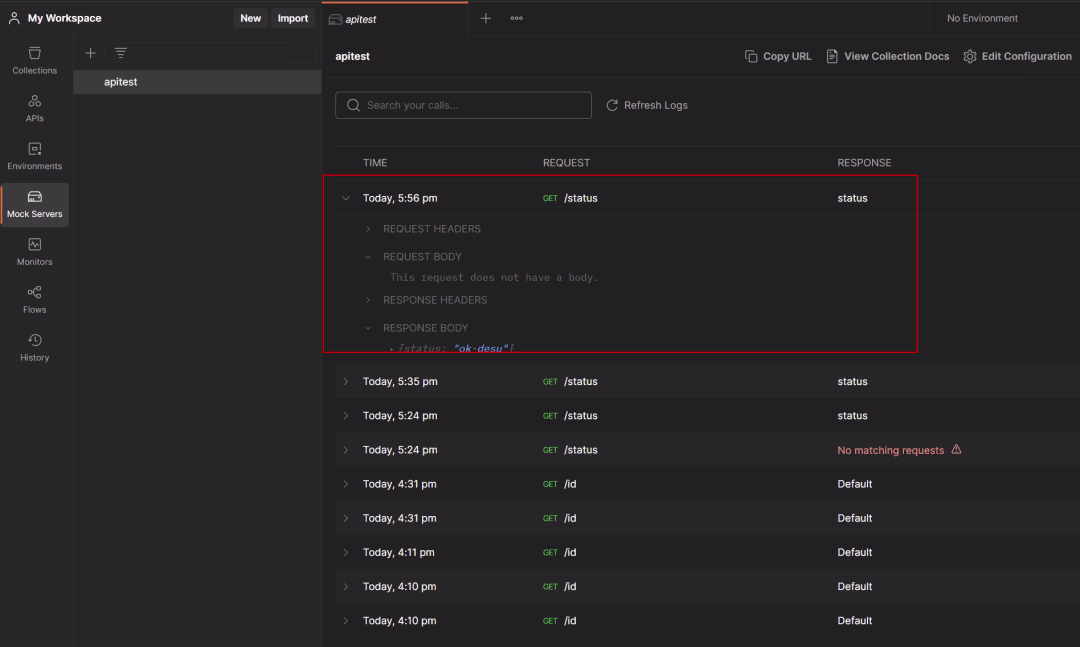This screenshot has height=647, width=1080.
Task: Click Default response in 4:11 pm row
Action: [x=855, y=553]
